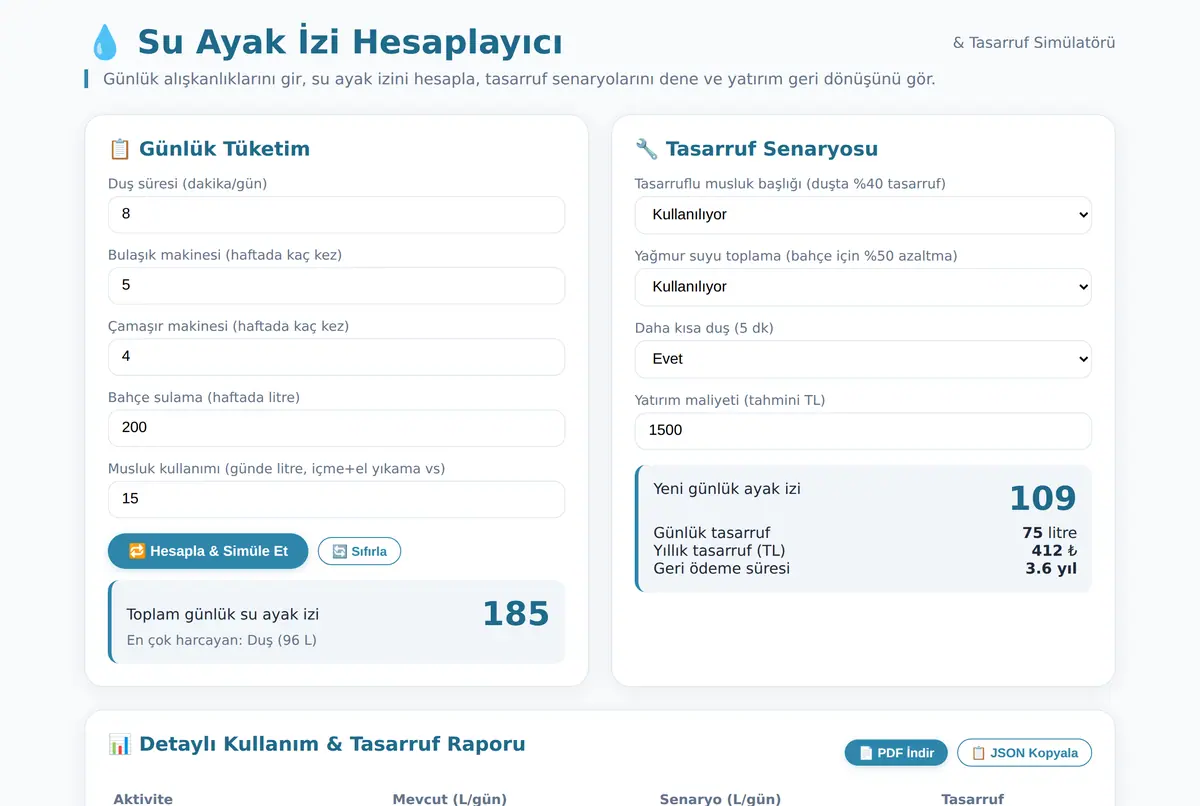Click the Su Ayak İzi Hesaplayıcı title
Screen dimensions: 1200x806
coord(350,43)
